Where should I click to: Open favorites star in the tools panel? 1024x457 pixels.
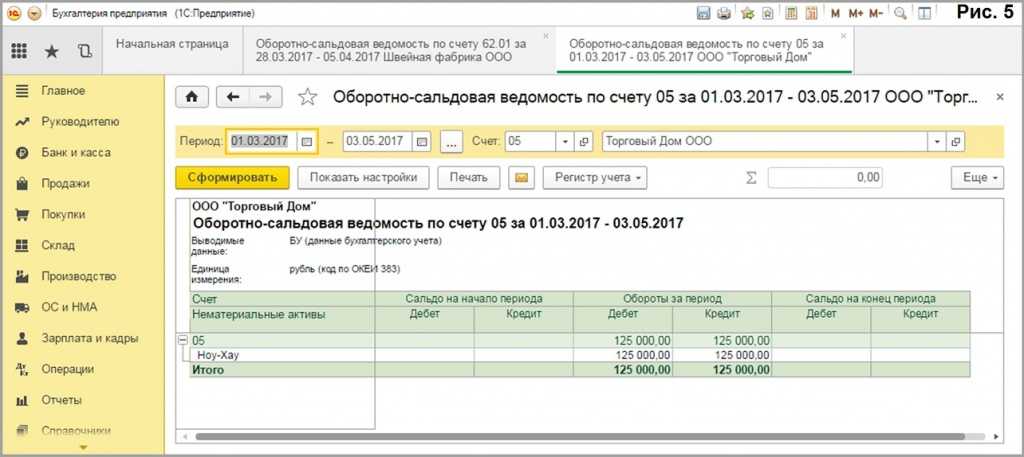click(x=52, y=52)
